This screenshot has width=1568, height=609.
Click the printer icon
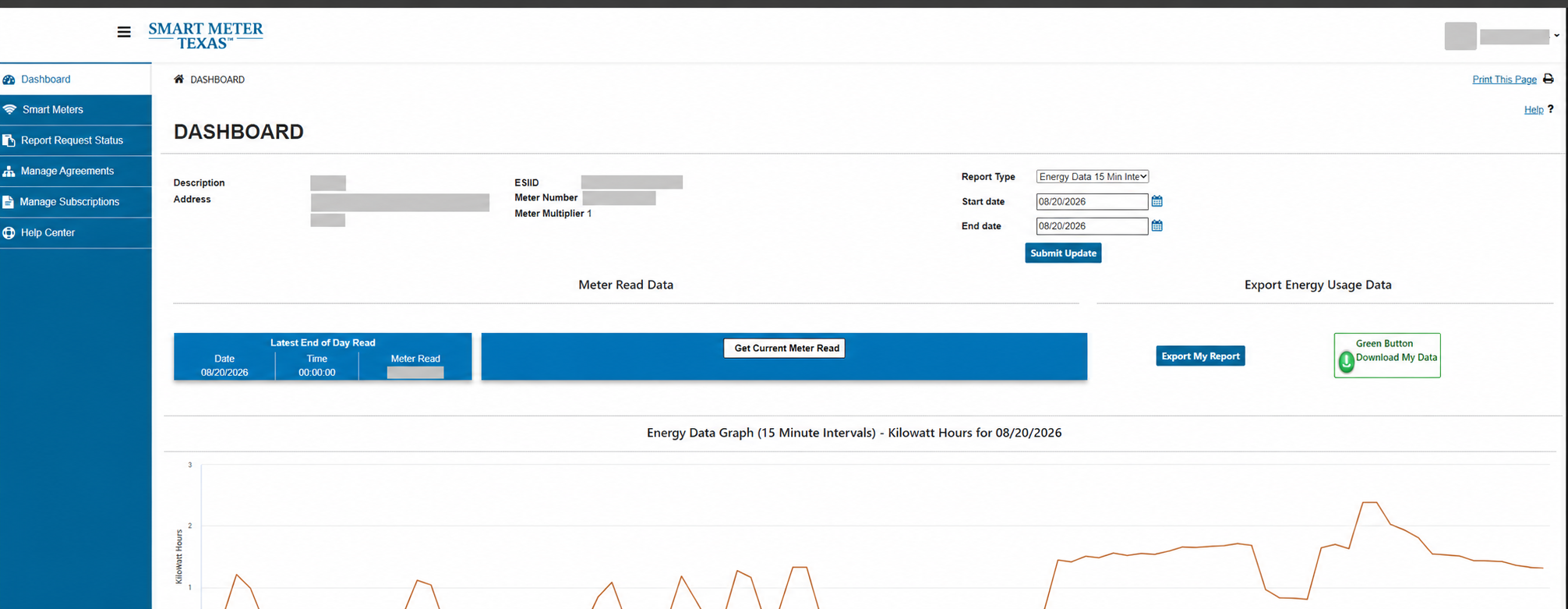1548,79
